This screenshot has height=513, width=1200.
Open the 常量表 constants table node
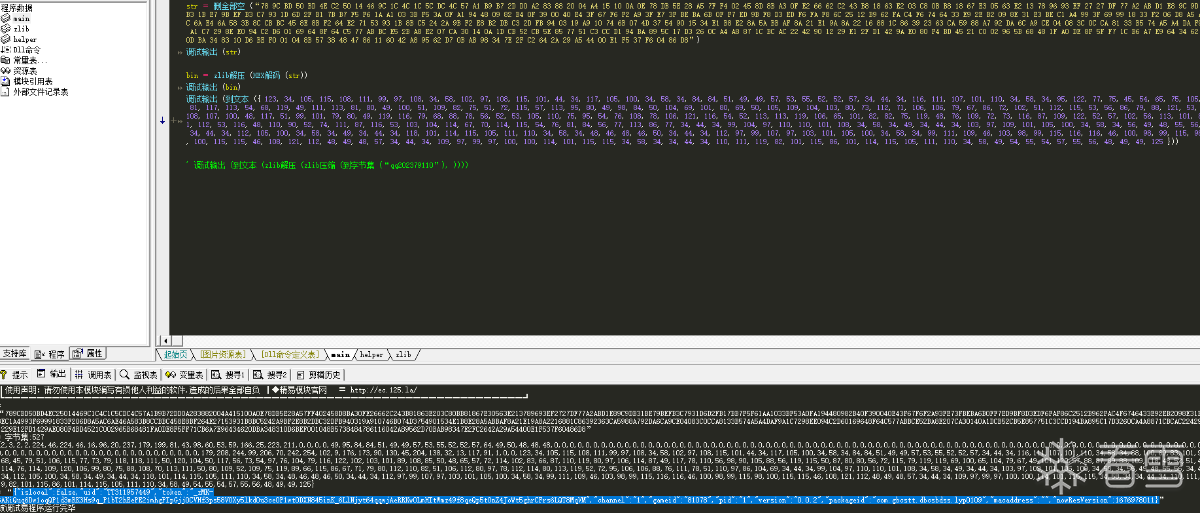[30, 60]
